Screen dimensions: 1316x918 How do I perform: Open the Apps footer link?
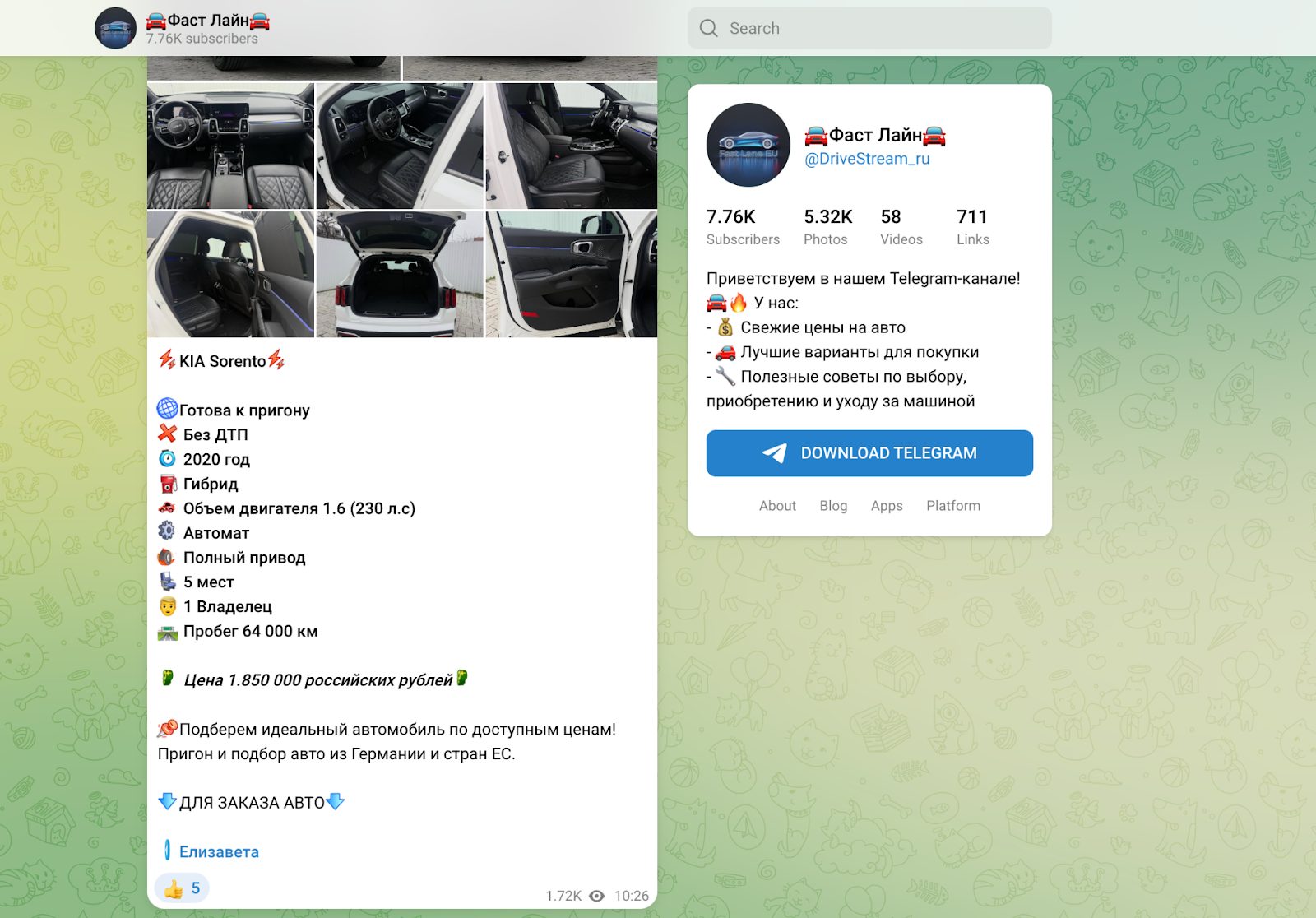click(x=887, y=506)
